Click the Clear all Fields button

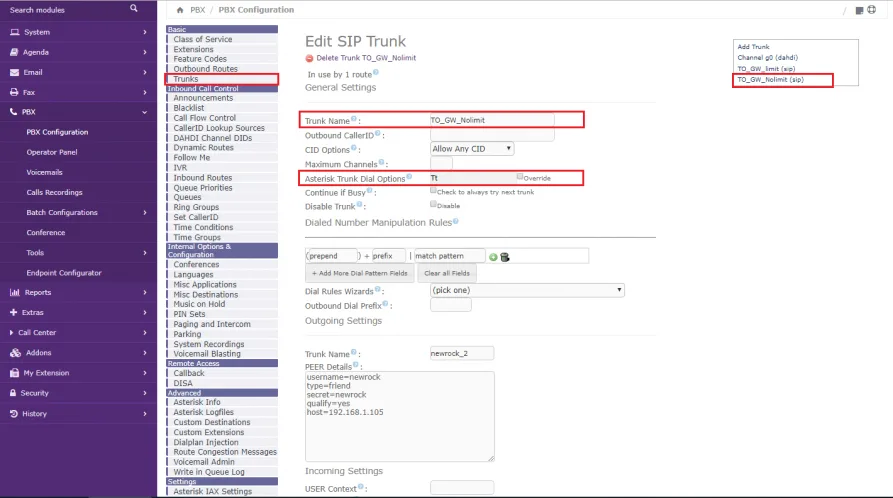447,274
